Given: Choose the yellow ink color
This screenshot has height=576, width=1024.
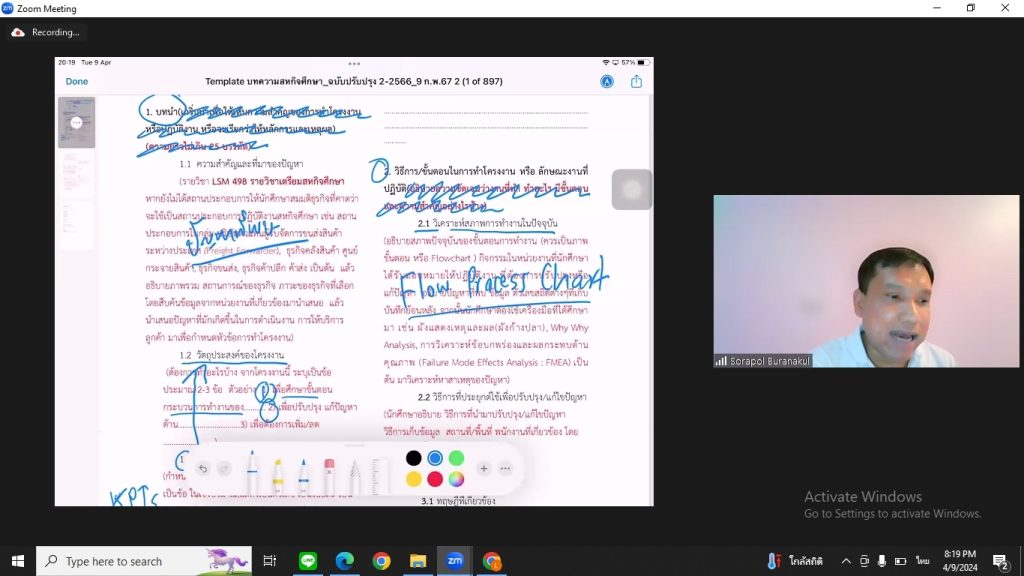Looking at the screenshot, I should tap(413, 479).
